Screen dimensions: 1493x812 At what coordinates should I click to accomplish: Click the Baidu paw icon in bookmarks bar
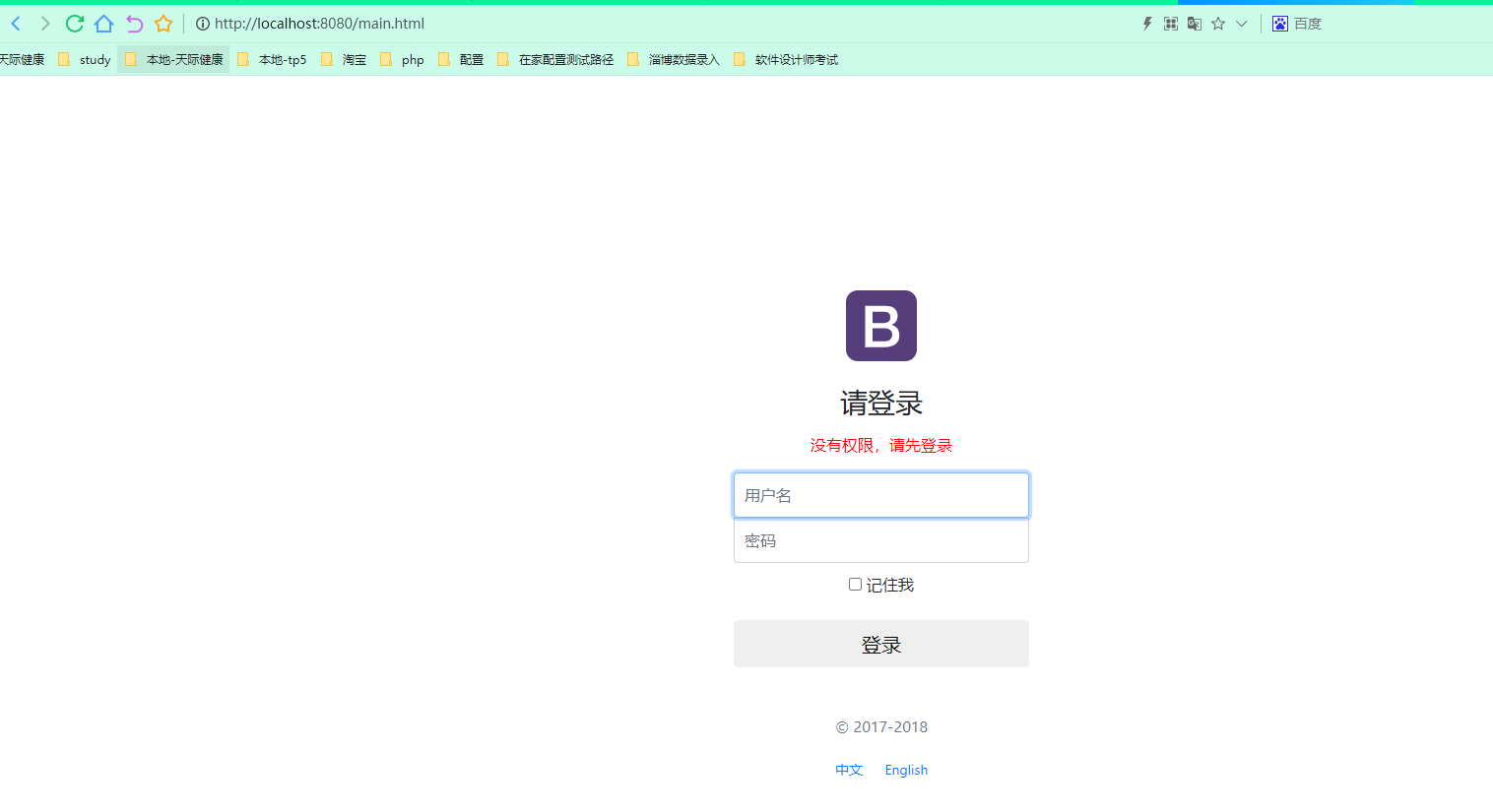coord(1279,23)
